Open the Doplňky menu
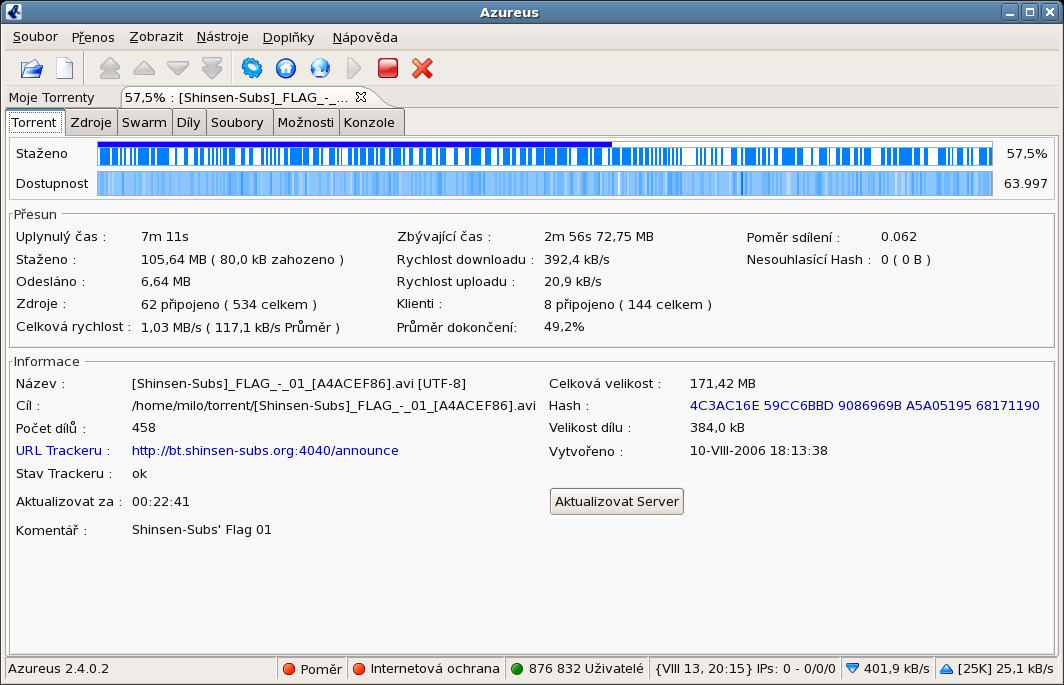 (x=288, y=37)
